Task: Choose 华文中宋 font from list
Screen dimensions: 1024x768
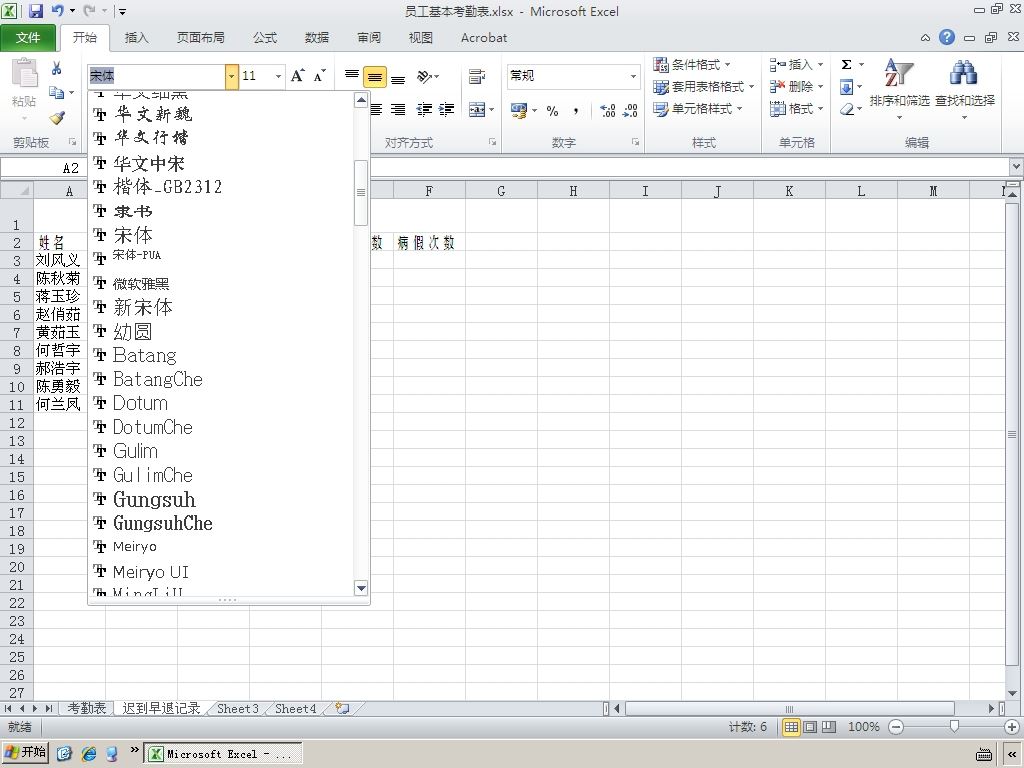Action: click(x=221, y=163)
